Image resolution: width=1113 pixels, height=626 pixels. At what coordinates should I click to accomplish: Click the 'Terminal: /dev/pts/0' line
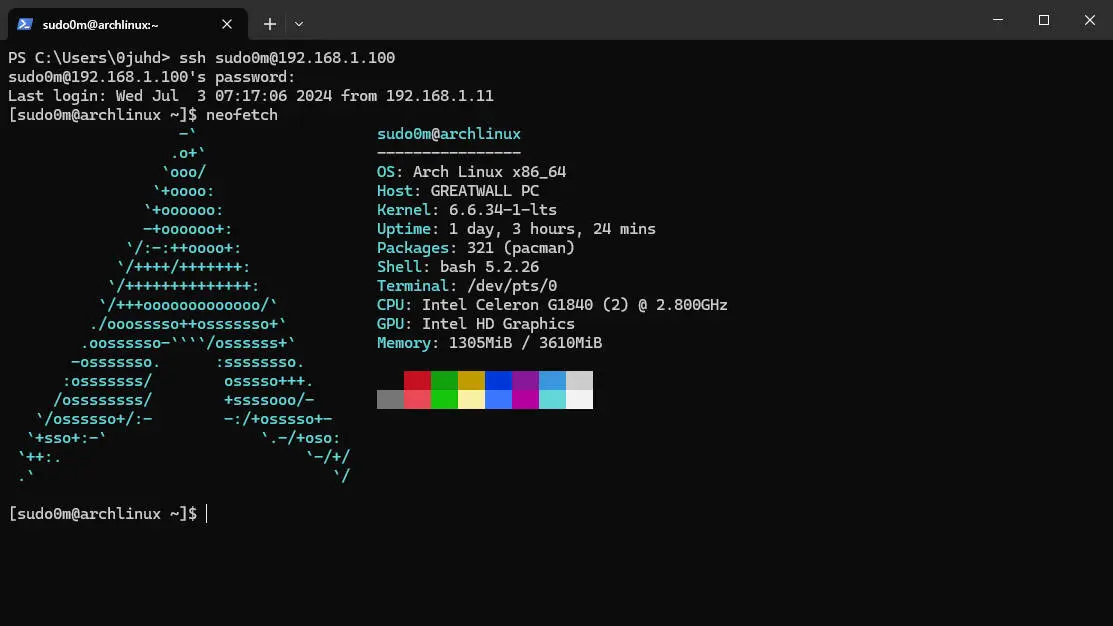(x=466, y=286)
